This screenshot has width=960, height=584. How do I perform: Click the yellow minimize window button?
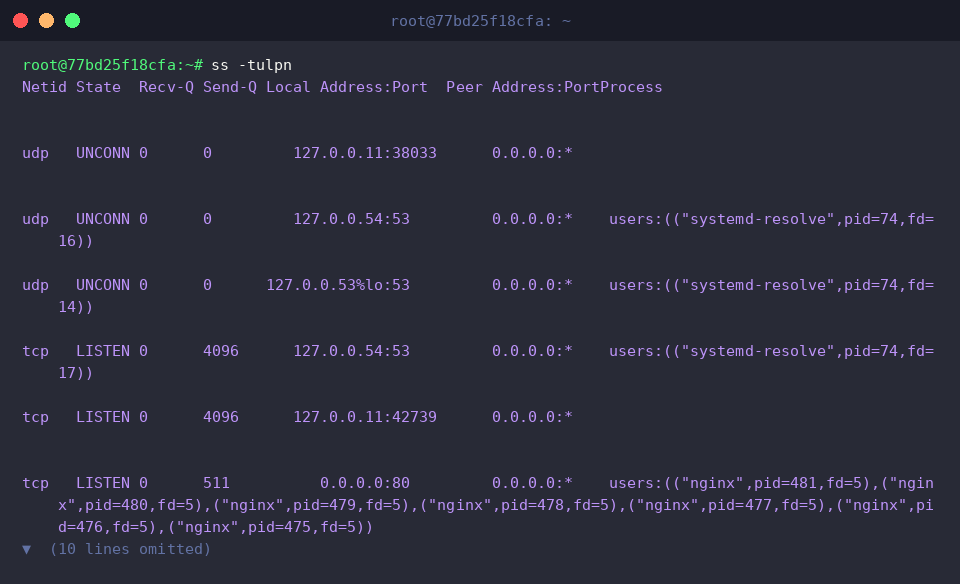[47, 21]
